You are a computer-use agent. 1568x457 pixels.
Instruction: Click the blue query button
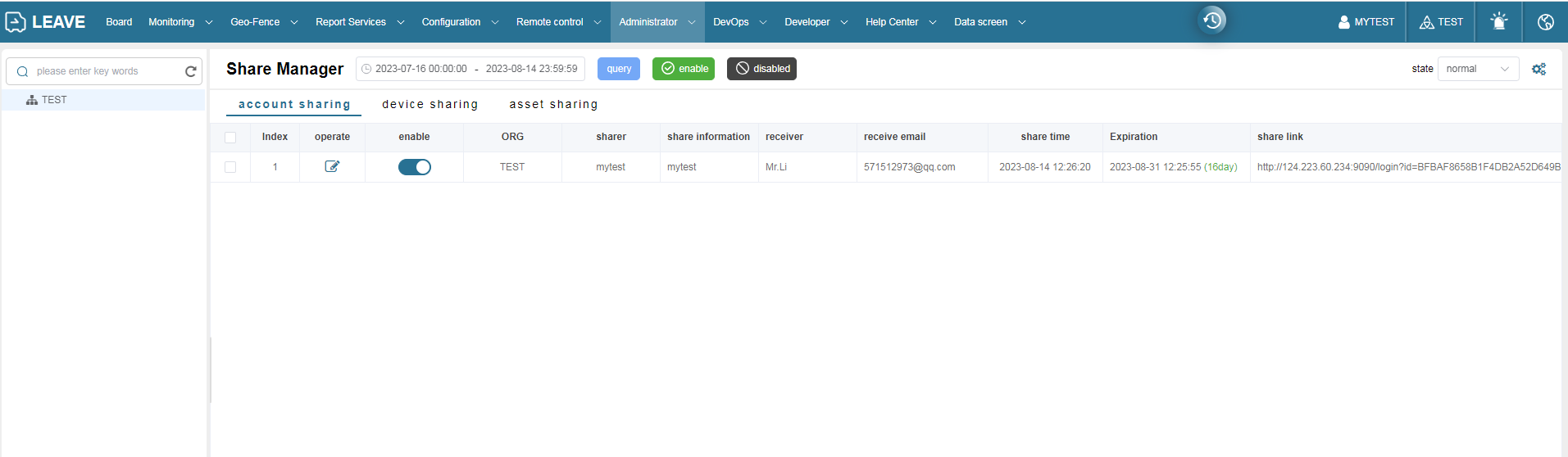[619, 69]
